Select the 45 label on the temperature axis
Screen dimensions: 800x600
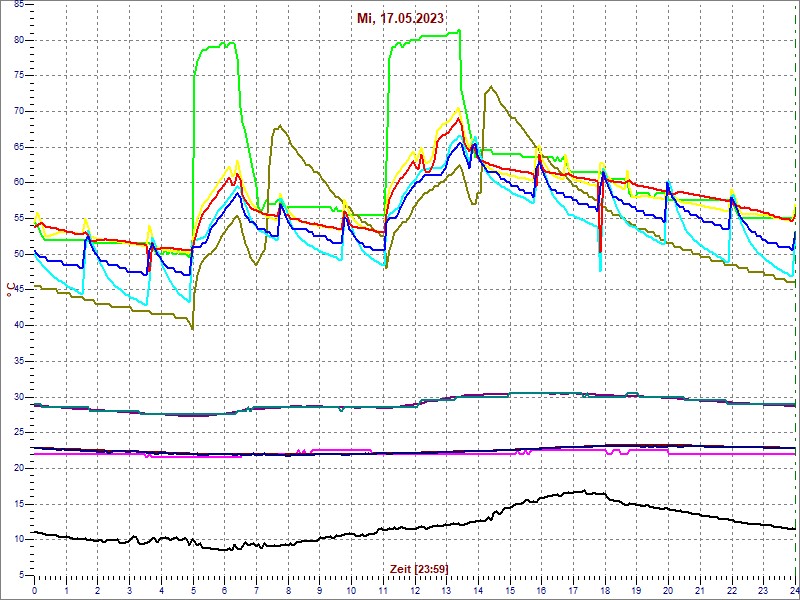click(x=18, y=290)
